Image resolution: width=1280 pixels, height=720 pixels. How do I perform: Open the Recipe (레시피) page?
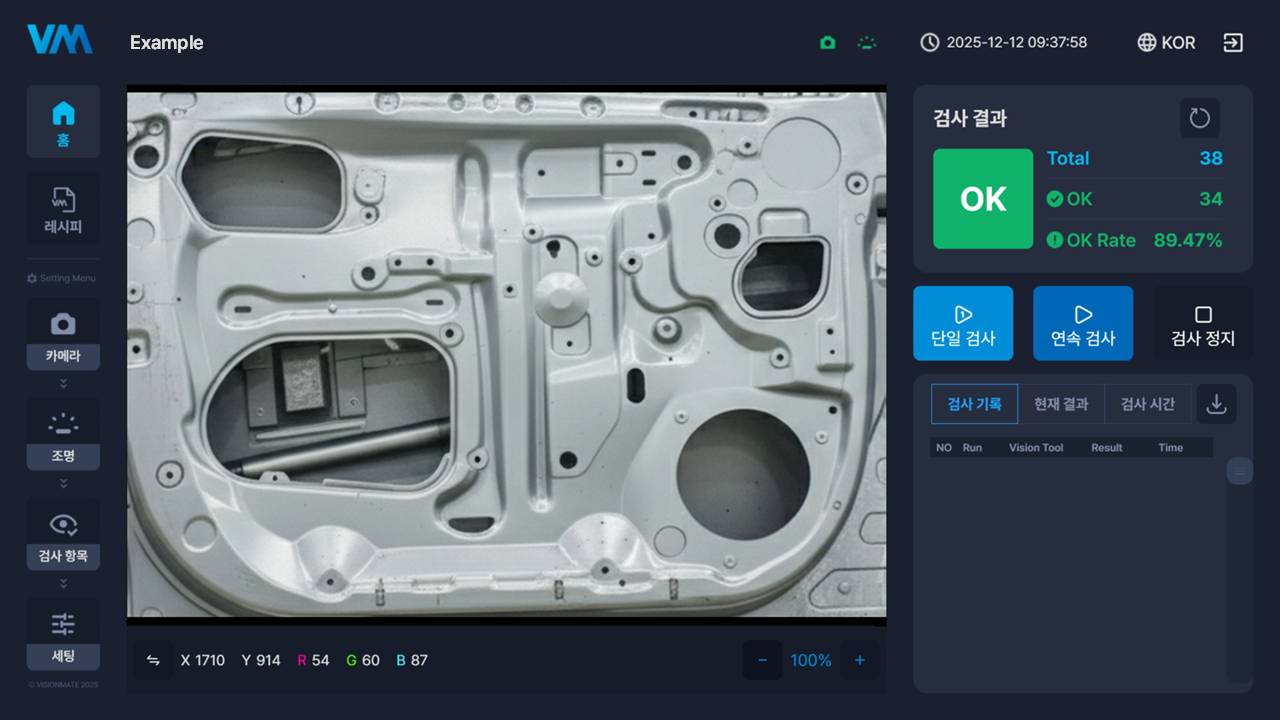(x=63, y=209)
